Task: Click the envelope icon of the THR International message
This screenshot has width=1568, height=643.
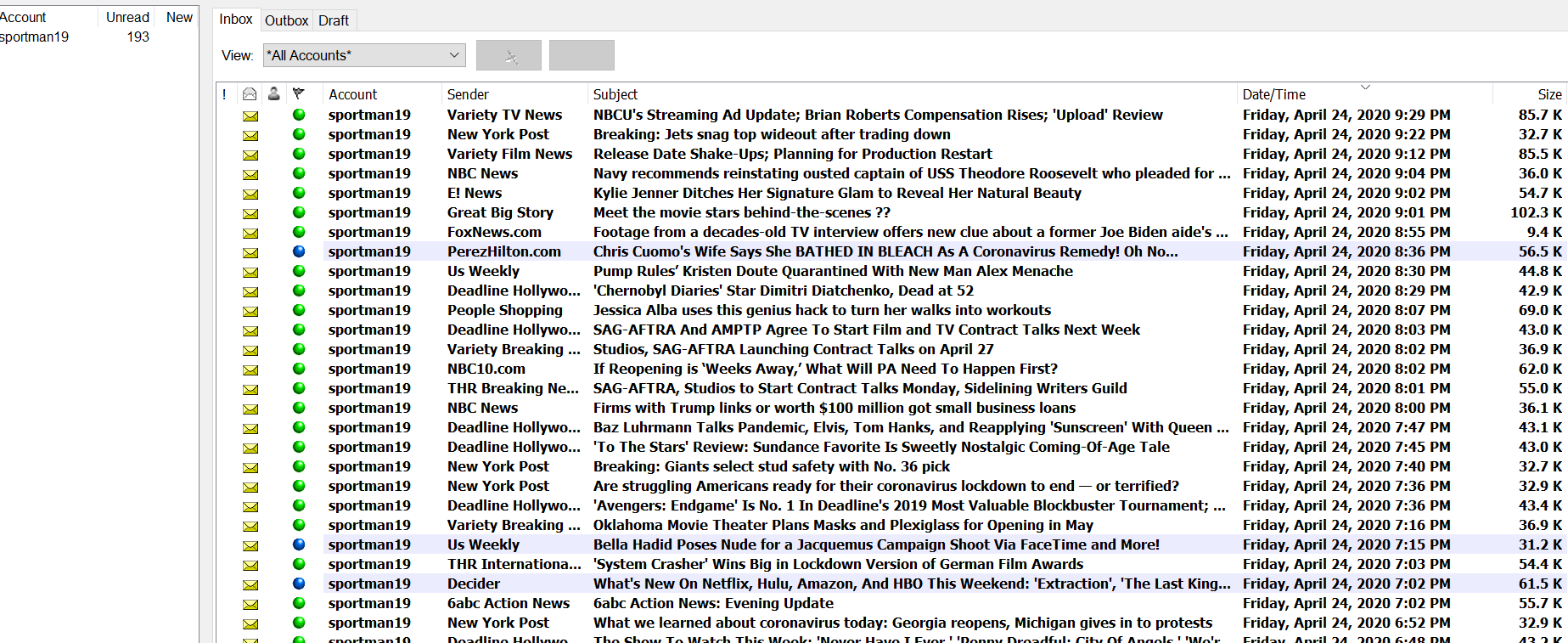Action: click(250, 565)
